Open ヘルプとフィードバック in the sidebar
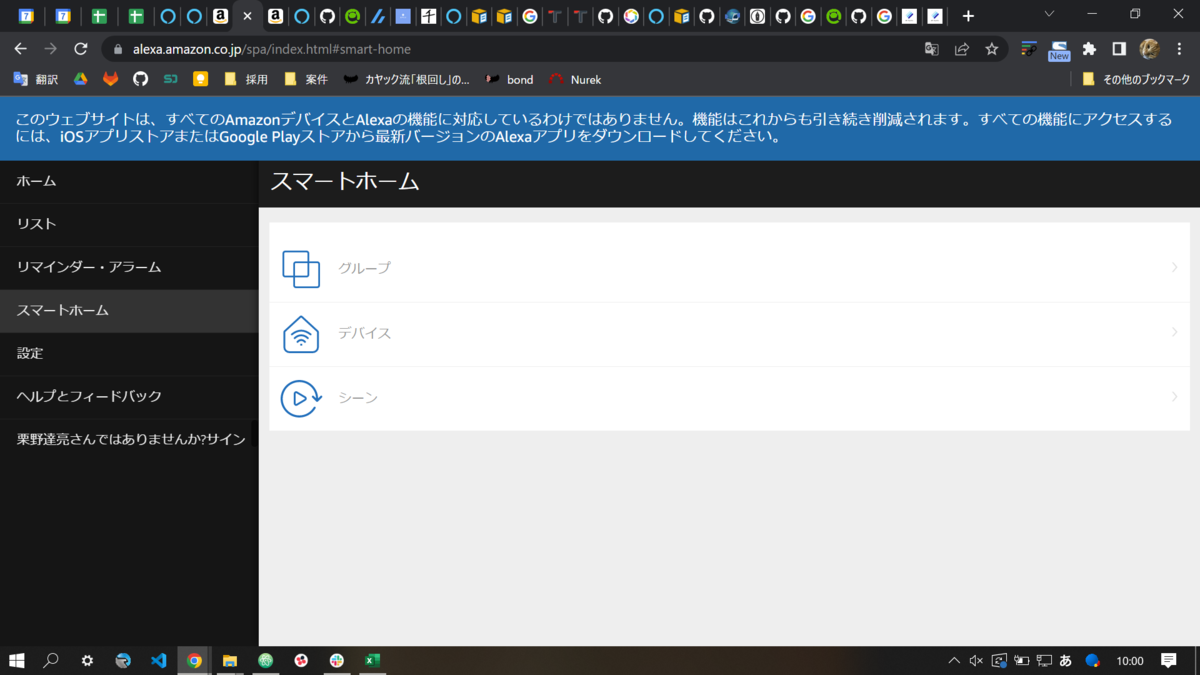 tap(129, 397)
